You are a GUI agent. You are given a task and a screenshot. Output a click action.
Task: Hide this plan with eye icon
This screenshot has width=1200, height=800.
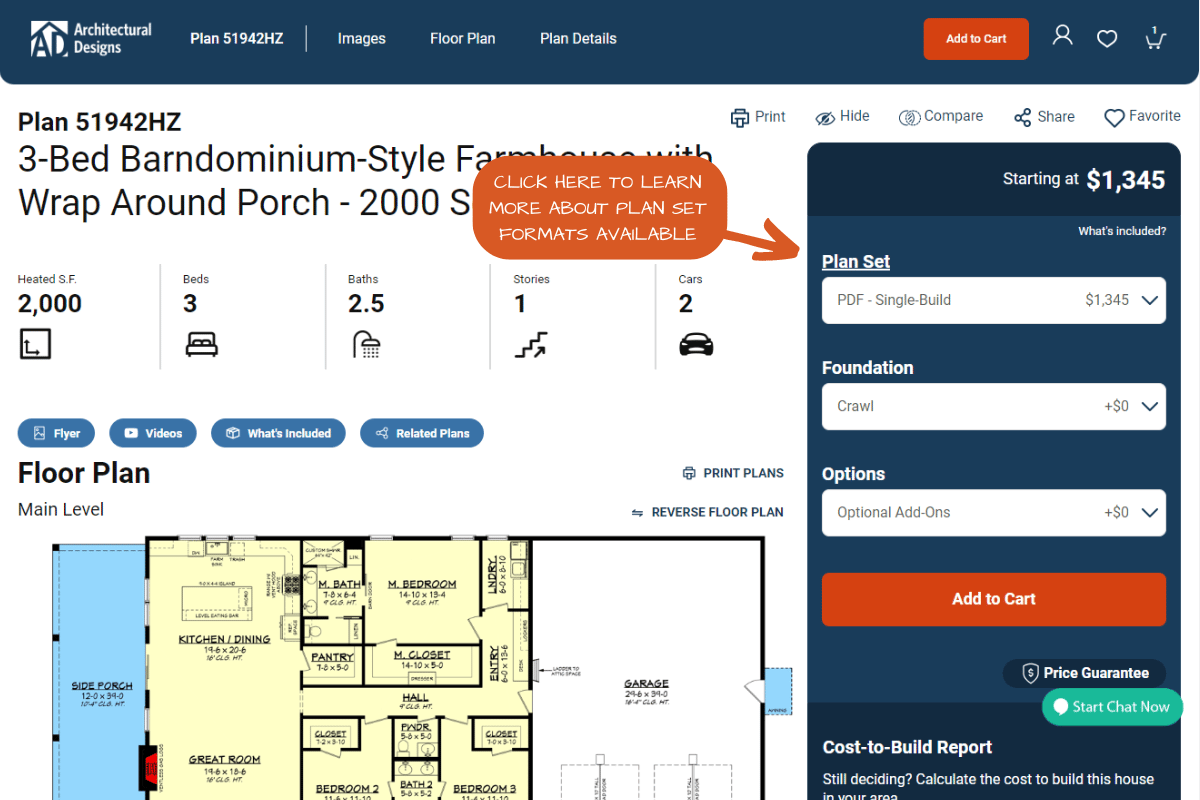842,117
